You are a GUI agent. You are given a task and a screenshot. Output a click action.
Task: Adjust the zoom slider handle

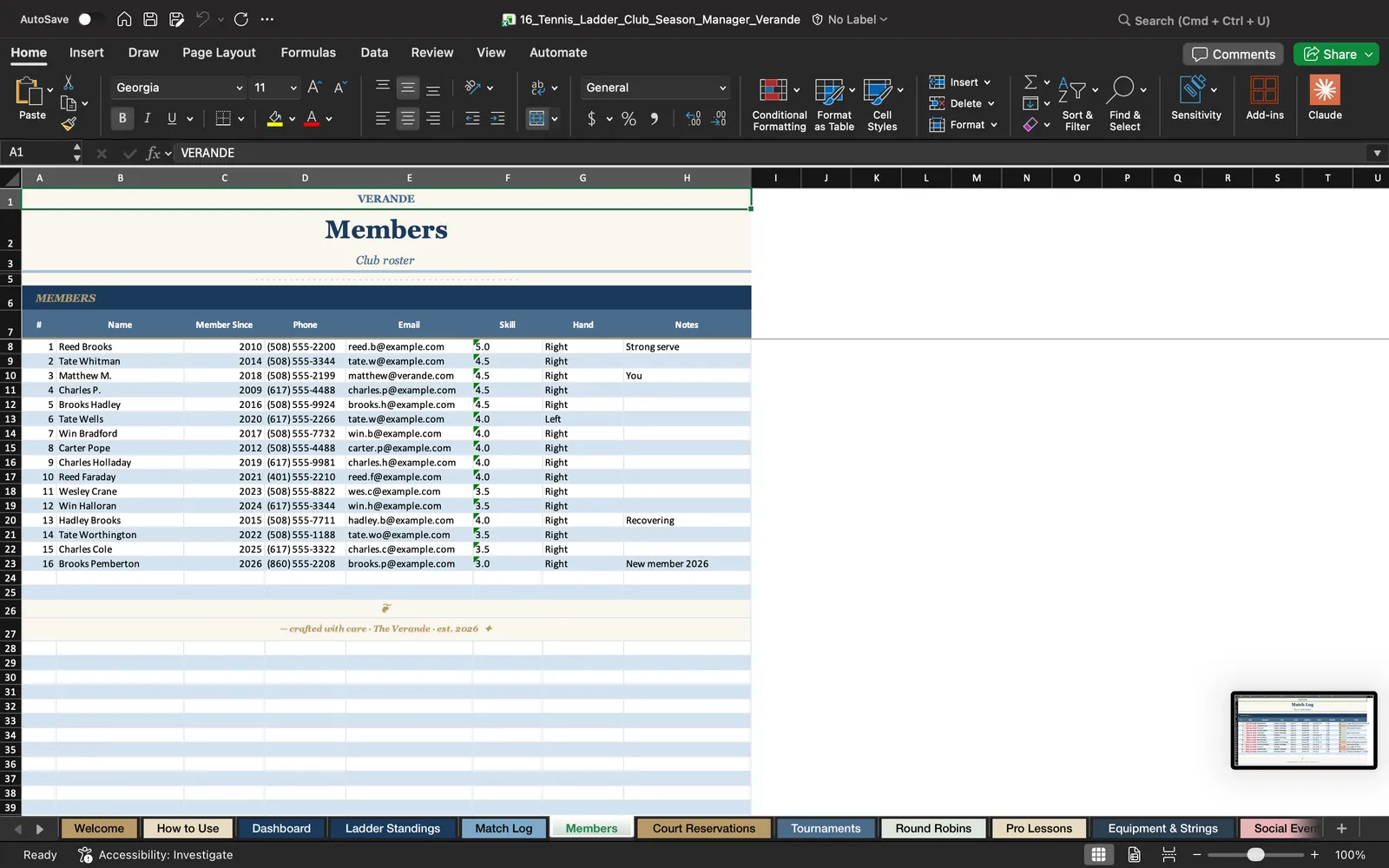1255,854
